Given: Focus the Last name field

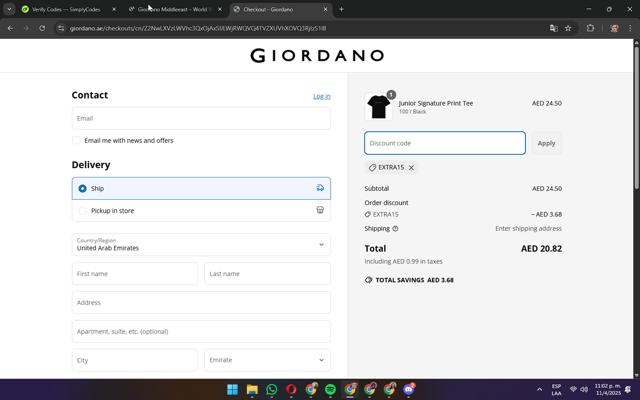Looking at the screenshot, I should coord(267,273).
